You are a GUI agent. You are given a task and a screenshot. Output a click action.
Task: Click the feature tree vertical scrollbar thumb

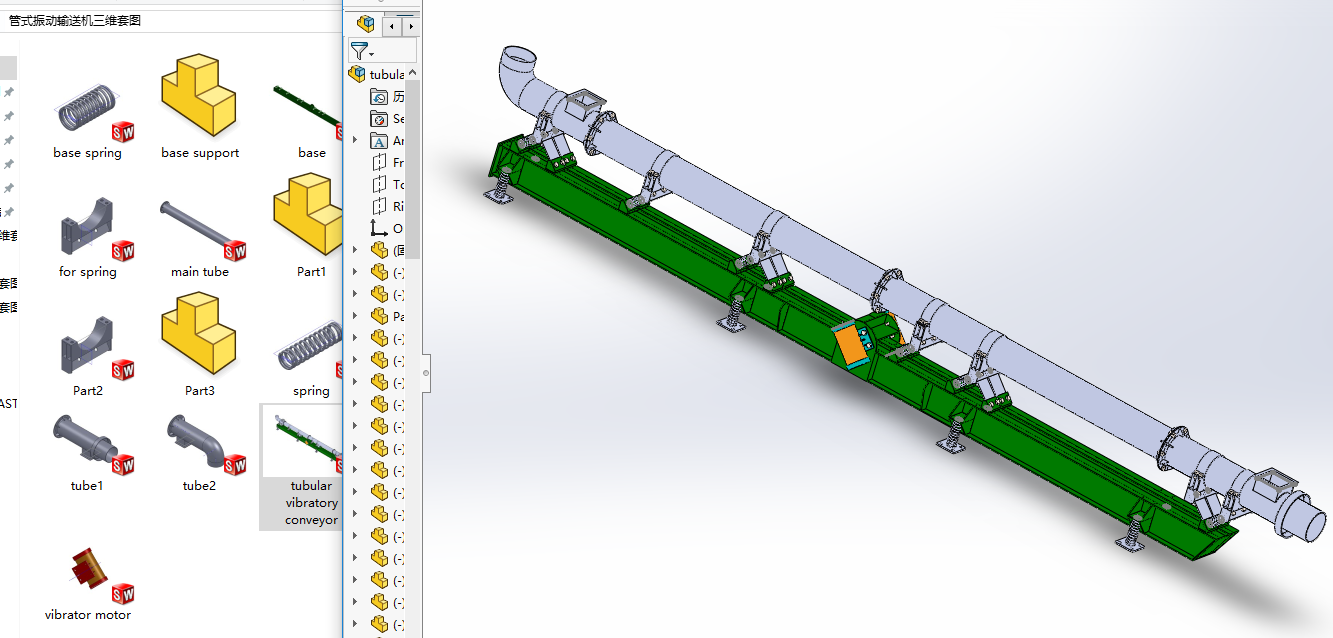(x=413, y=170)
